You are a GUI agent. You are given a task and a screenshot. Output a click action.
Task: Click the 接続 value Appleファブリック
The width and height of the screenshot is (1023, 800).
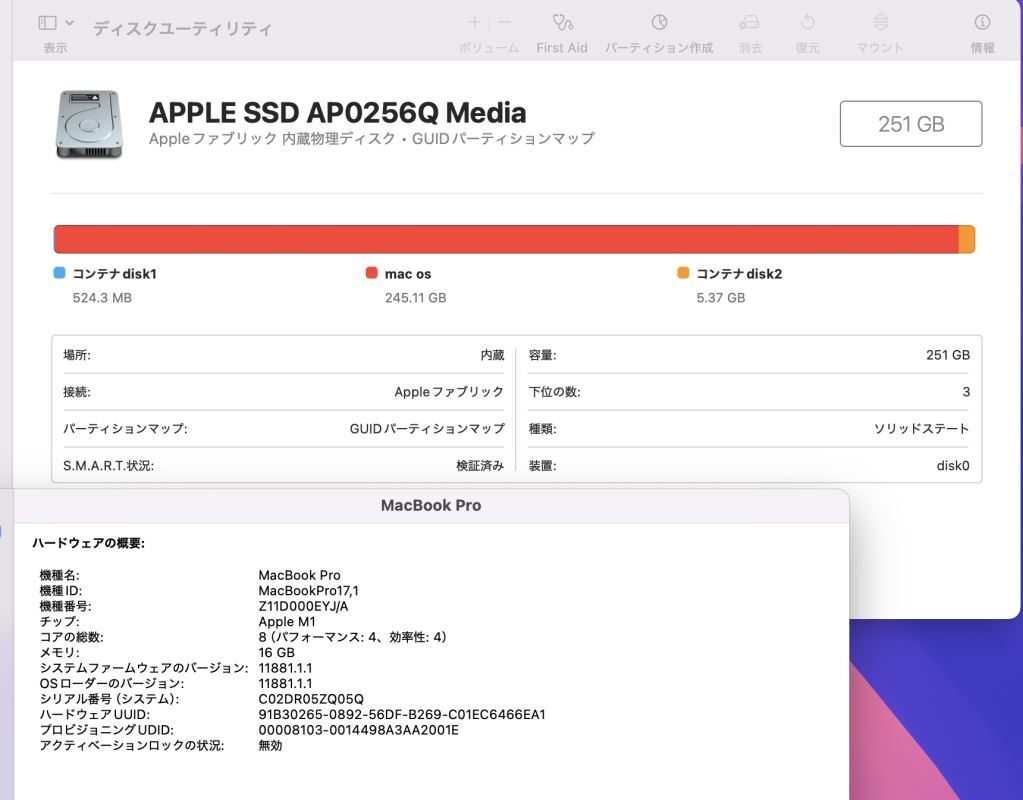(449, 392)
